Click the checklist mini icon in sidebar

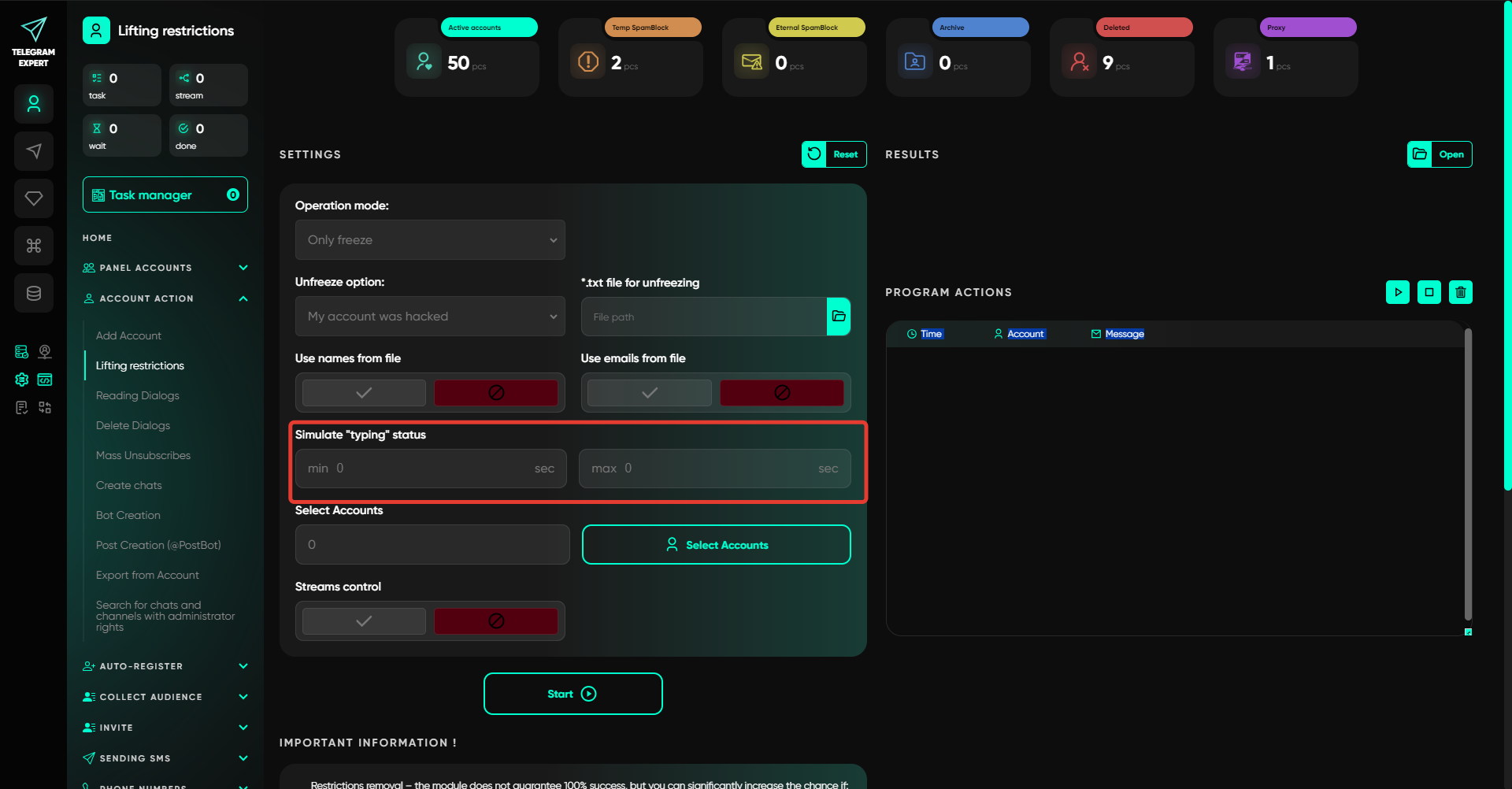(22, 407)
